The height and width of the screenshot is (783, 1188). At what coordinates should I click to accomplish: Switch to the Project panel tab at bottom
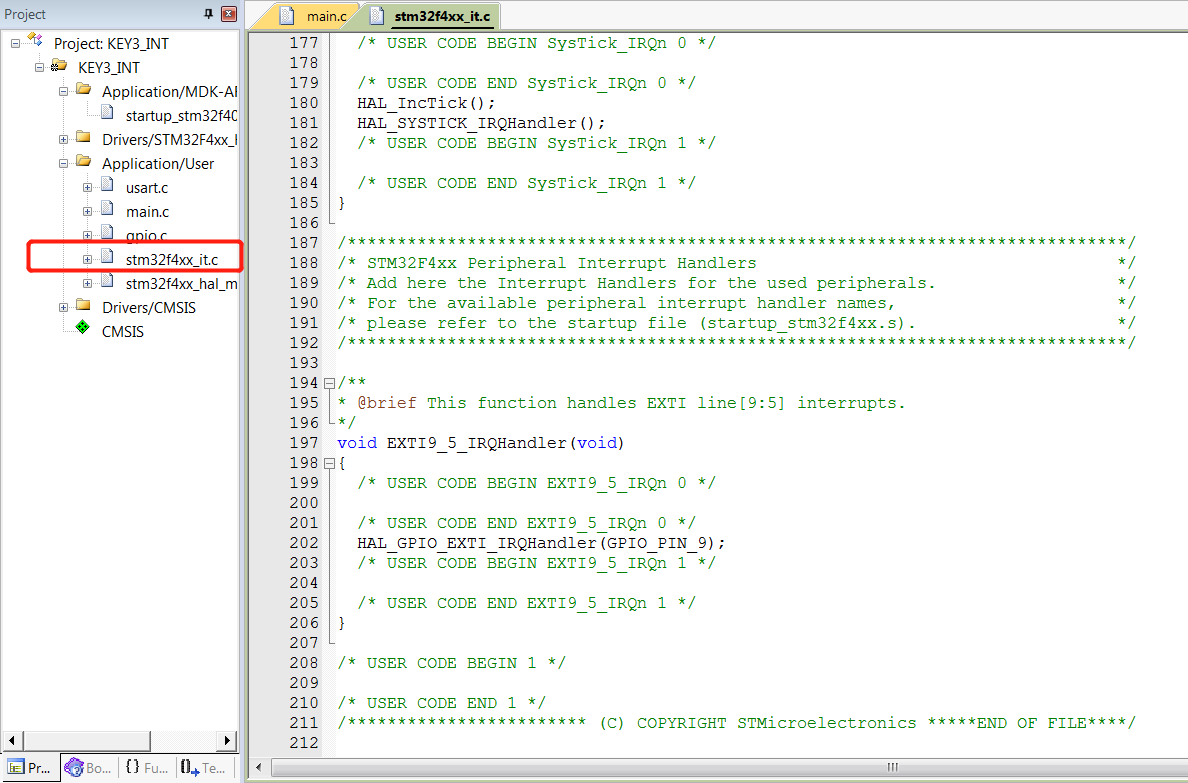[x=29, y=767]
